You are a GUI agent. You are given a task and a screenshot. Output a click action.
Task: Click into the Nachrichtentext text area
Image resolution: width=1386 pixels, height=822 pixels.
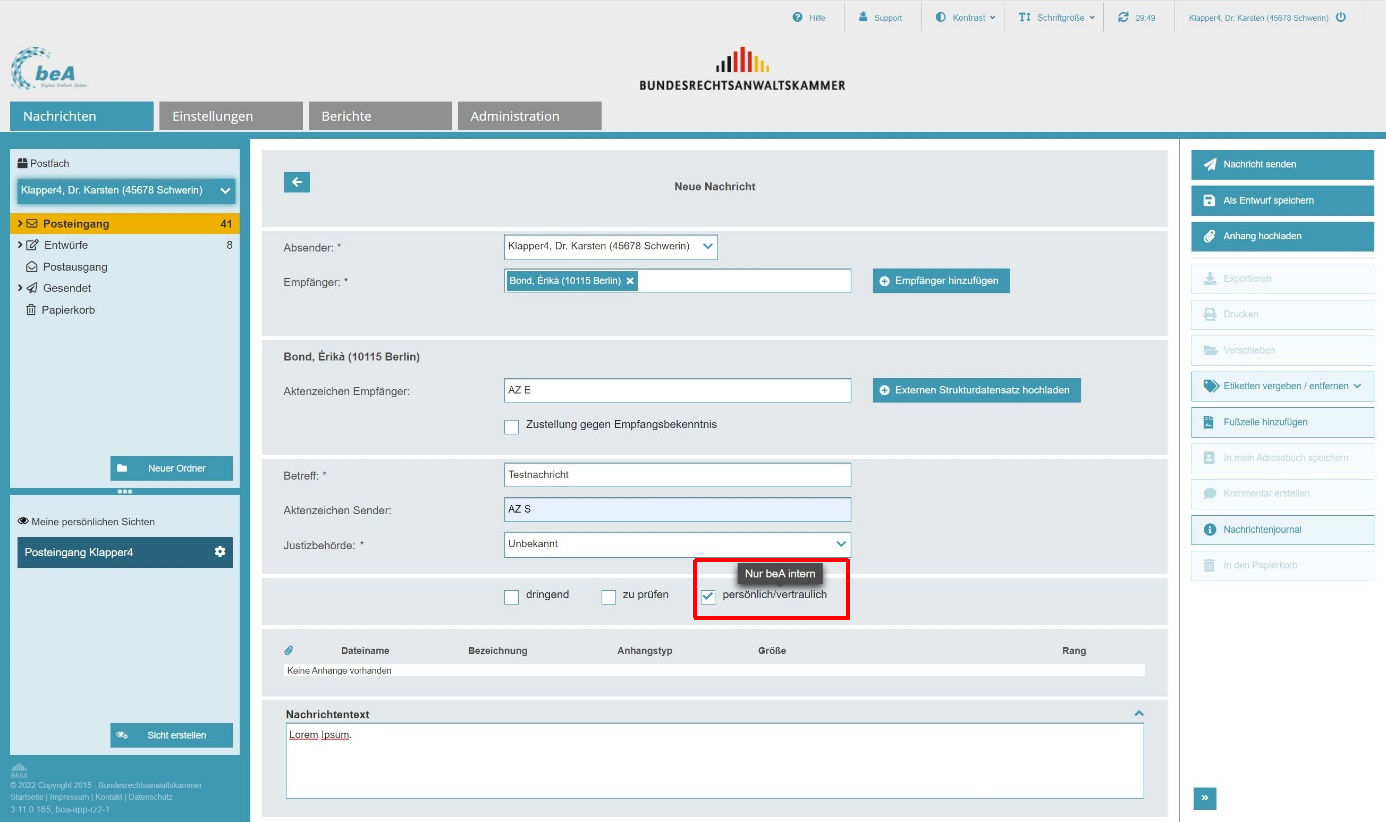714,761
